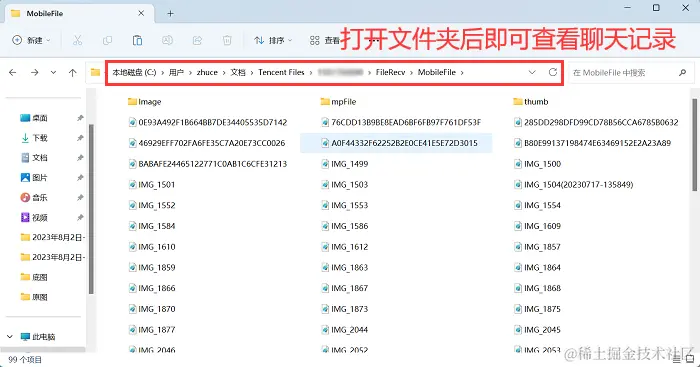Select file IMG_1552
This screenshot has height=367, width=700.
point(152,205)
